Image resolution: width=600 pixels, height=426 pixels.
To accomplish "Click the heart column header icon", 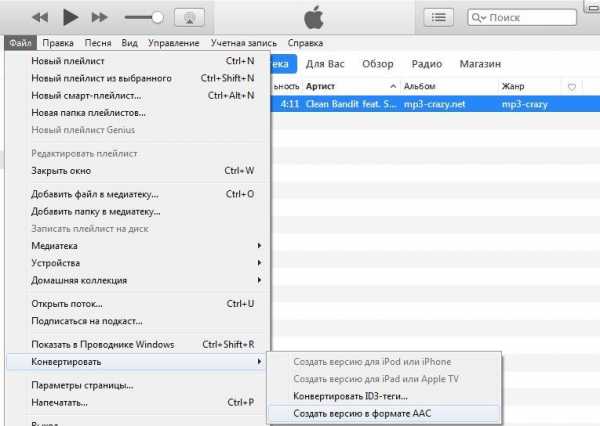I will point(571,87).
